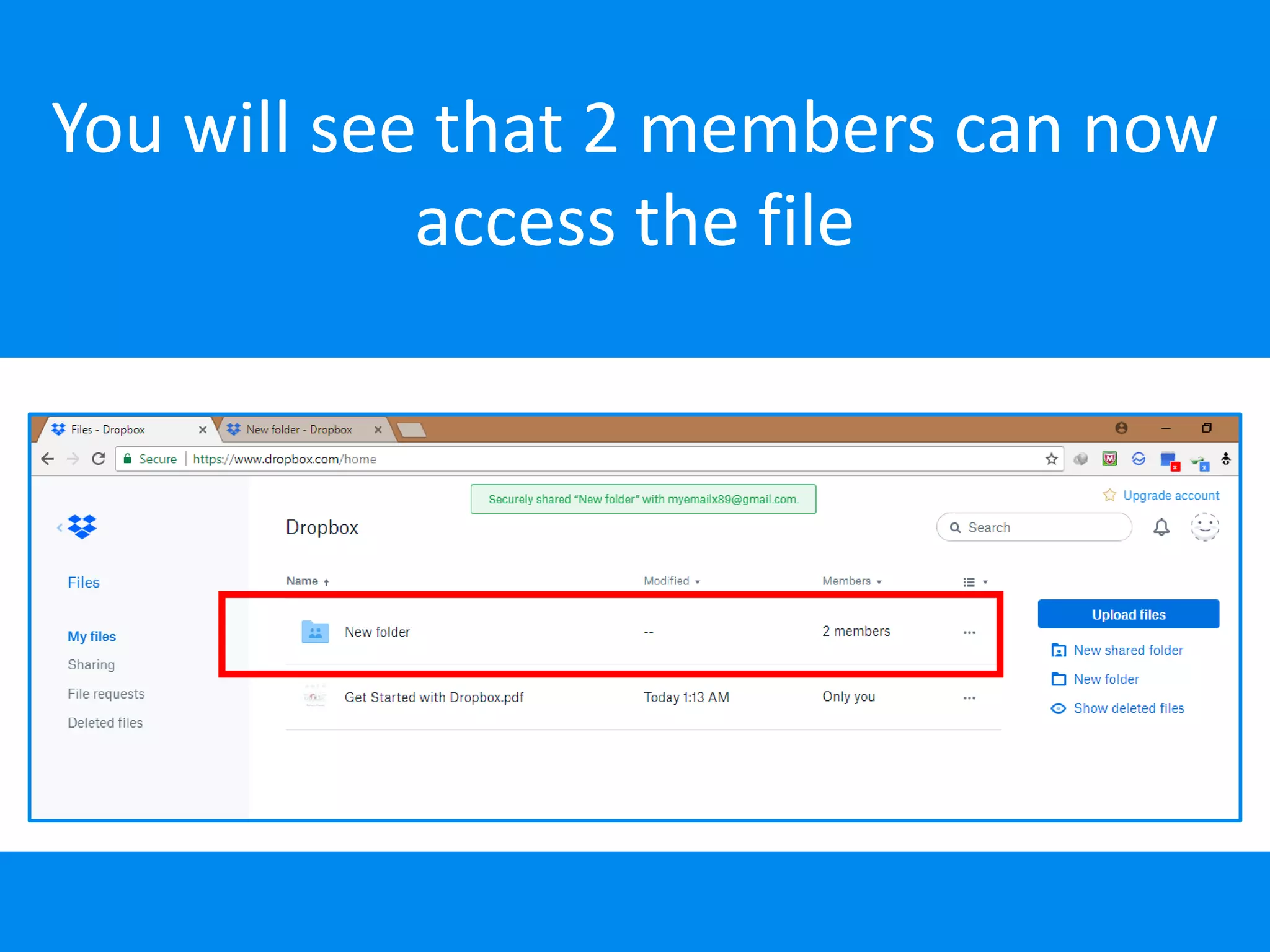Open the New folder row name
The height and width of the screenshot is (952, 1270).
click(x=377, y=632)
